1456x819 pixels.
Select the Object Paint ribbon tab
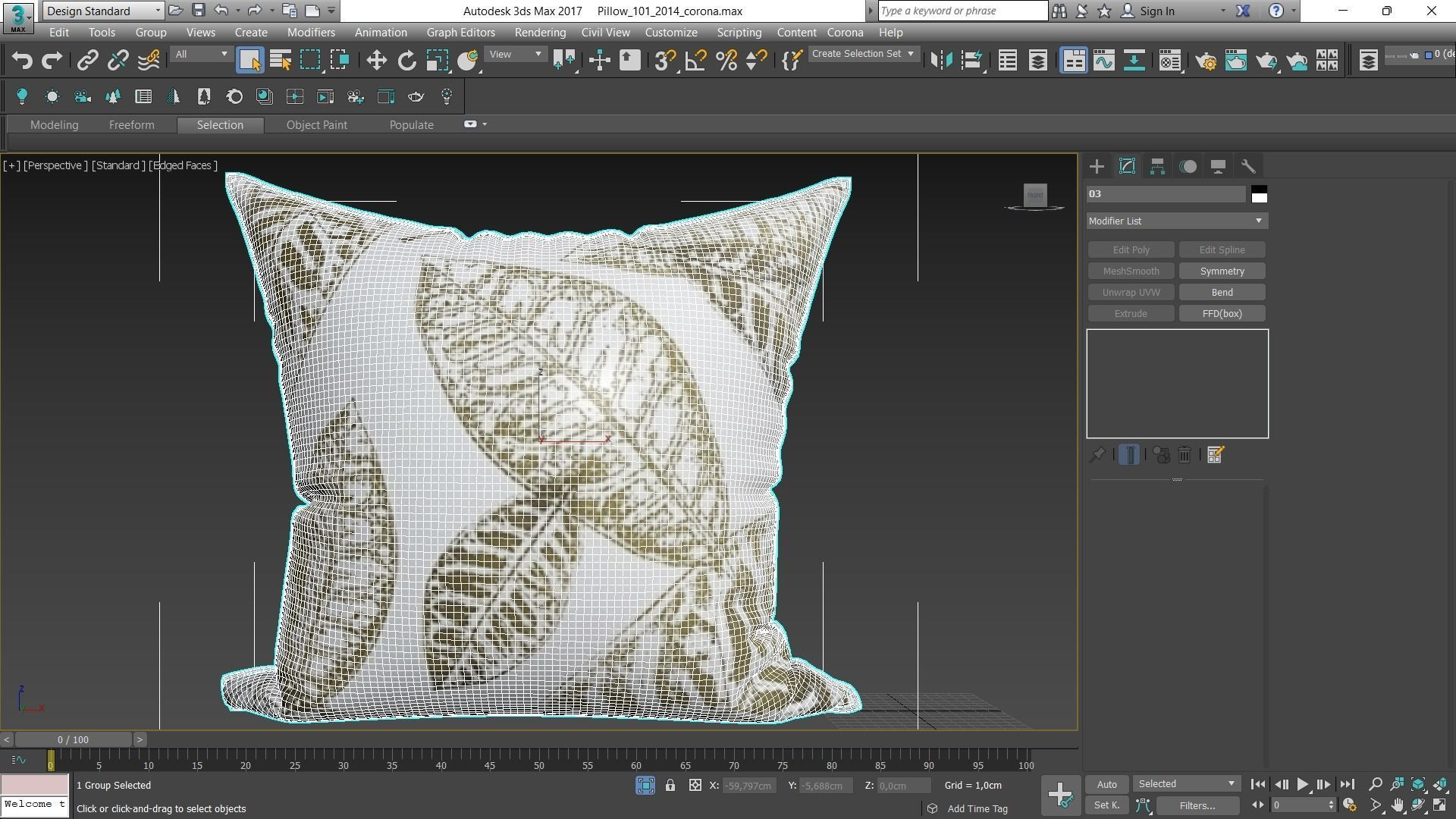tap(316, 125)
